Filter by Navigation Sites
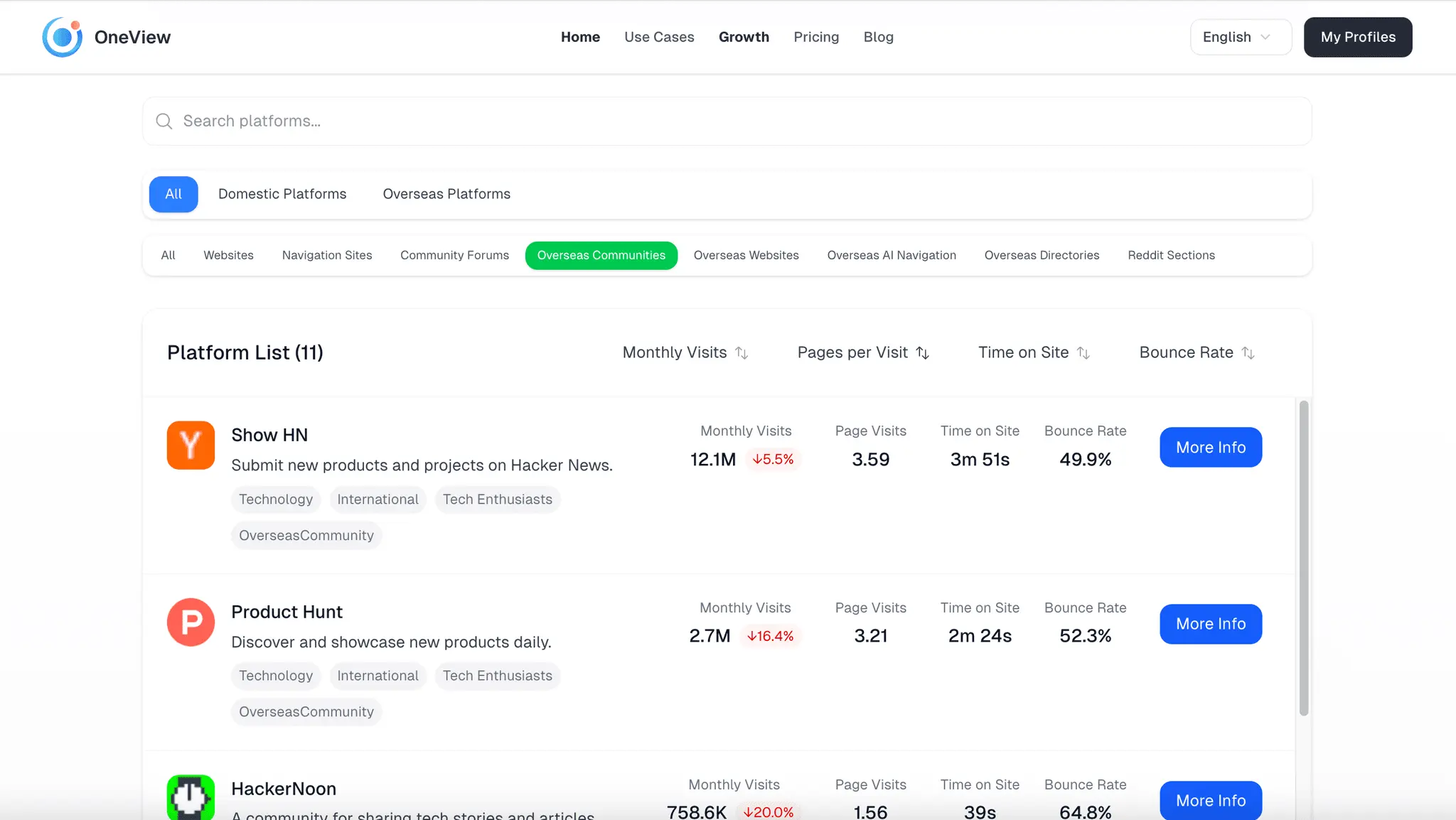This screenshot has width=1456, height=820. 327,255
